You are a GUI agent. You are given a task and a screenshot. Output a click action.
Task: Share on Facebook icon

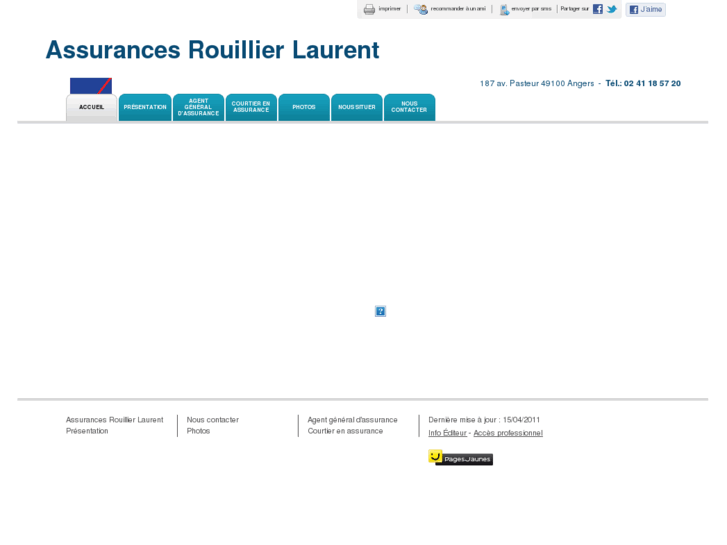(x=598, y=9)
